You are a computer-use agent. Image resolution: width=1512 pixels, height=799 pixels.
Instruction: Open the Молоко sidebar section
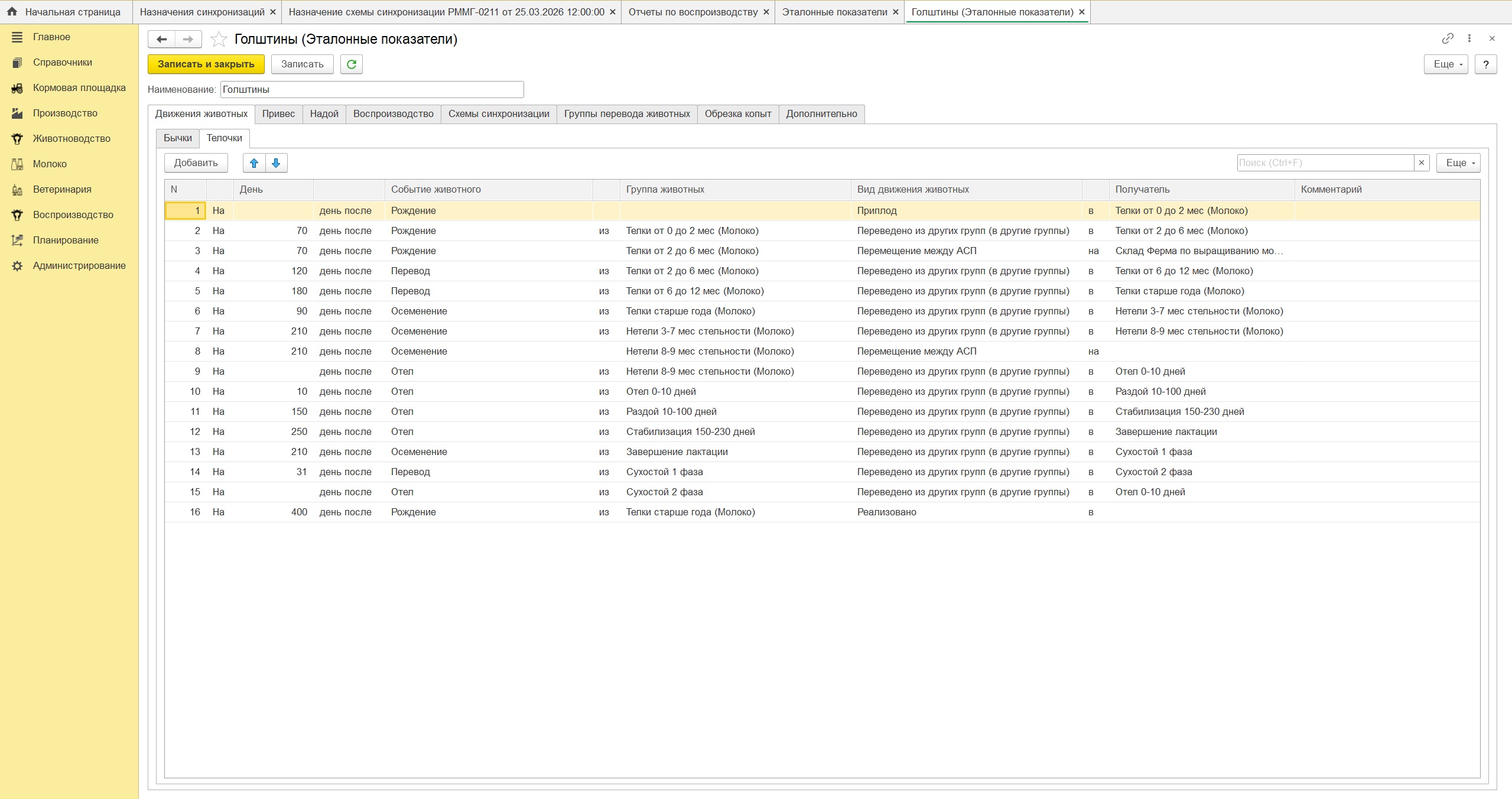pos(50,164)
